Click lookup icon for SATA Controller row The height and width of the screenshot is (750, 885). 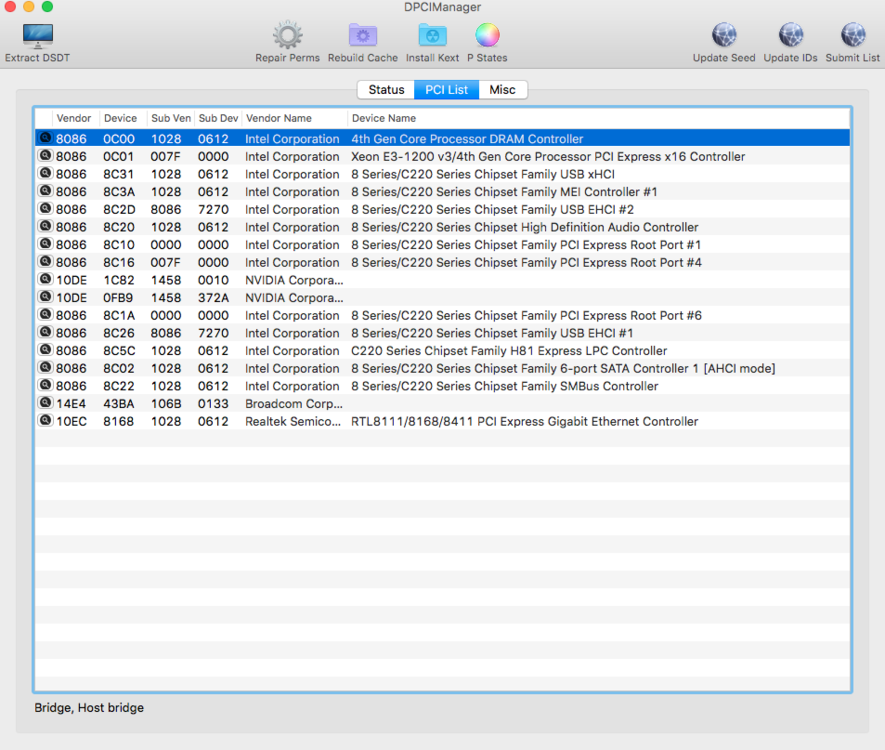[x=45, y=367]
